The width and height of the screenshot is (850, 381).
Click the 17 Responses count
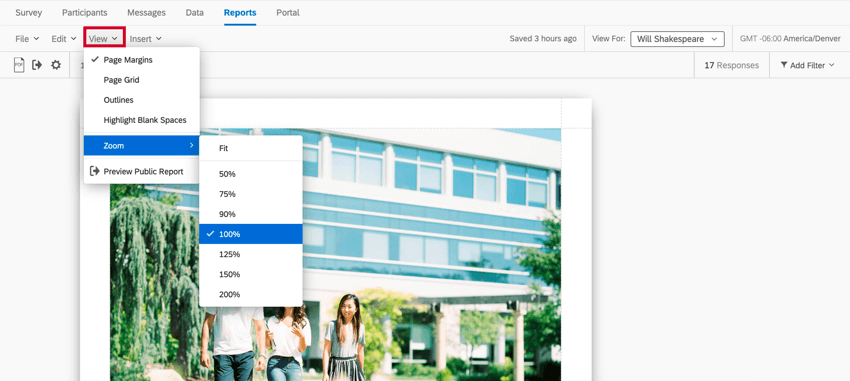(x=731, y=65)
